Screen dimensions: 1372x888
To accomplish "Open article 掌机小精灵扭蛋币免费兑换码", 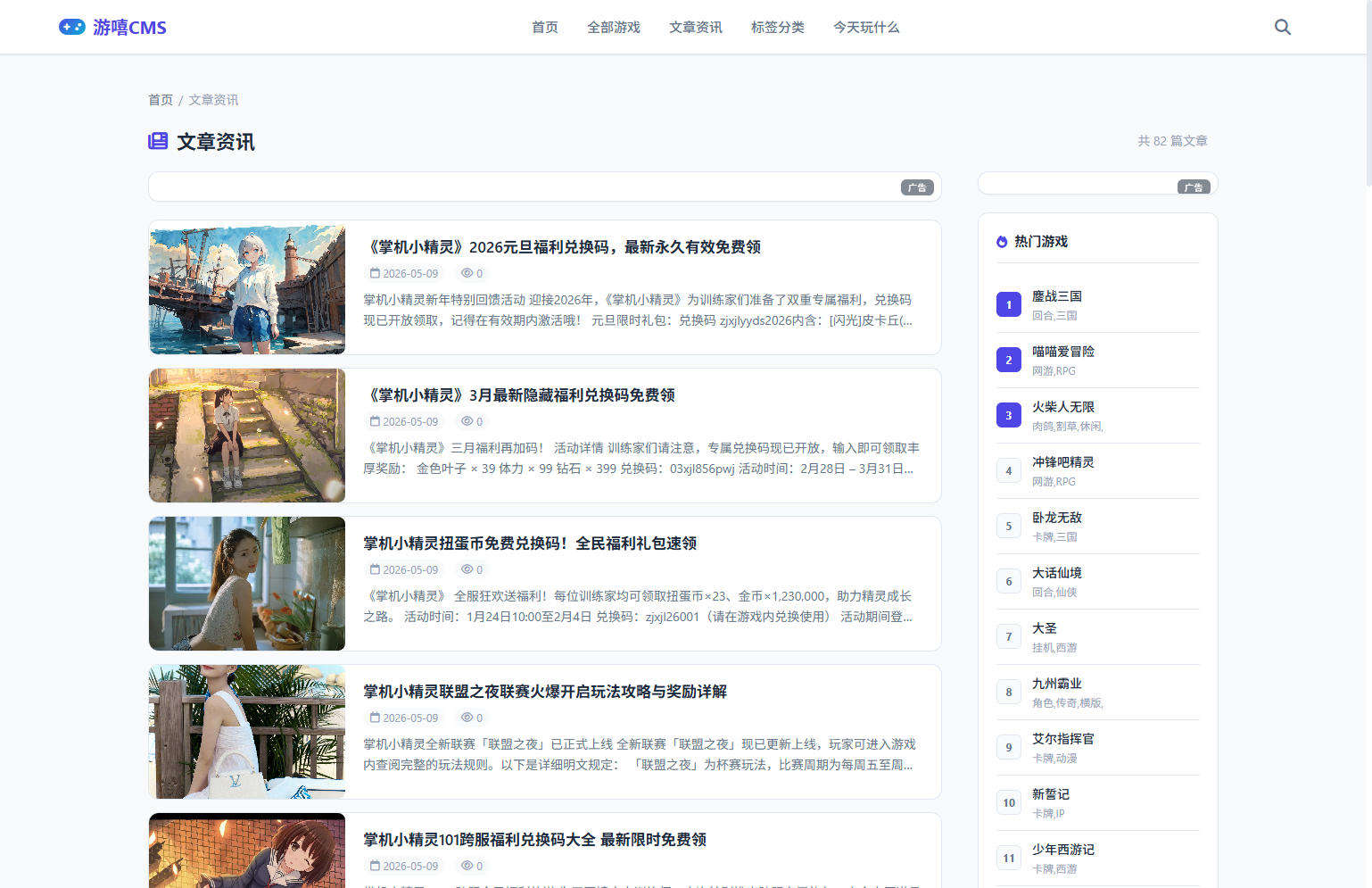I will (530, 544).
